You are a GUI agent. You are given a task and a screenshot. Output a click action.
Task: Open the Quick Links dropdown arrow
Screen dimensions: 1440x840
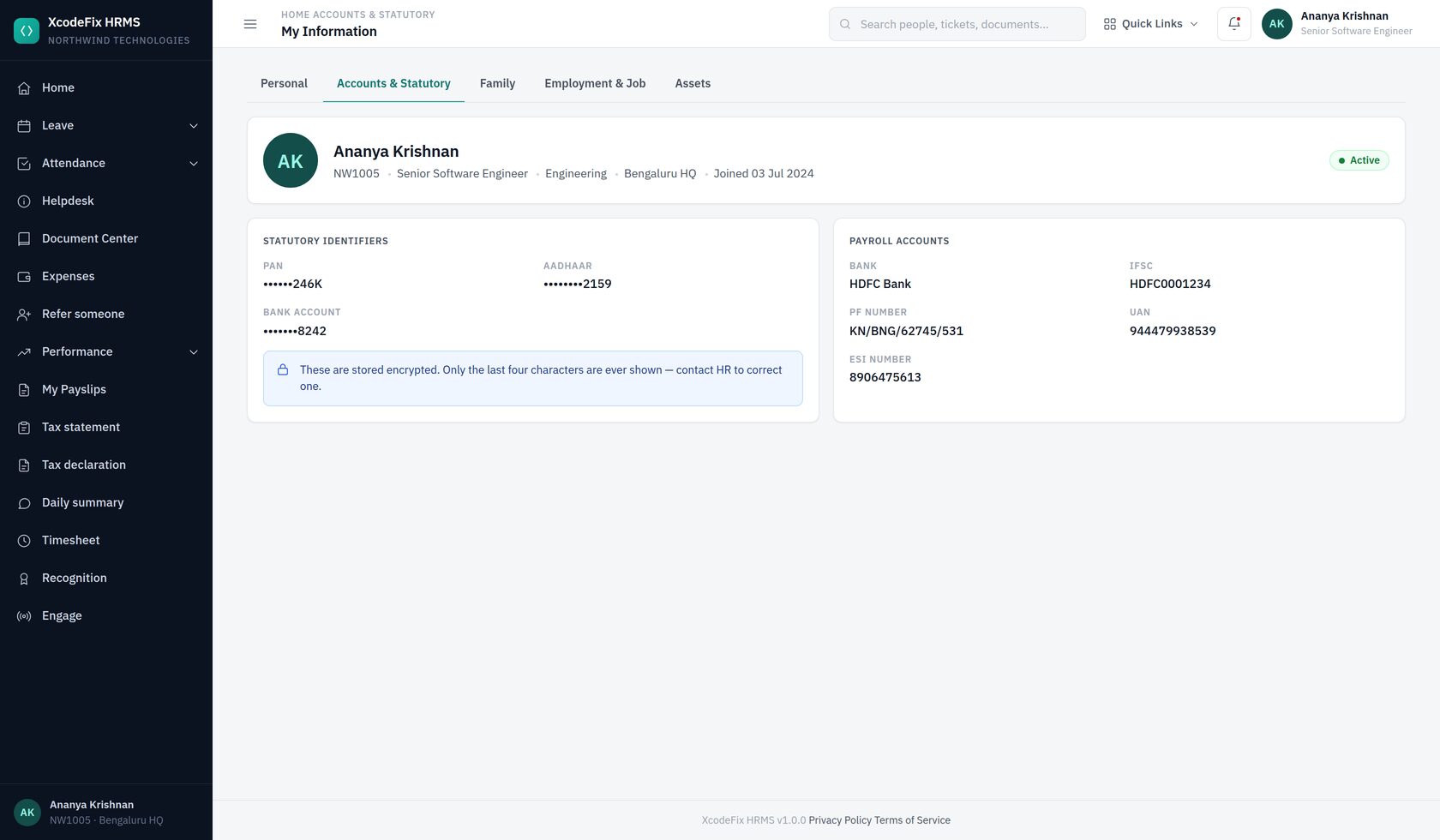(1194, 24)
